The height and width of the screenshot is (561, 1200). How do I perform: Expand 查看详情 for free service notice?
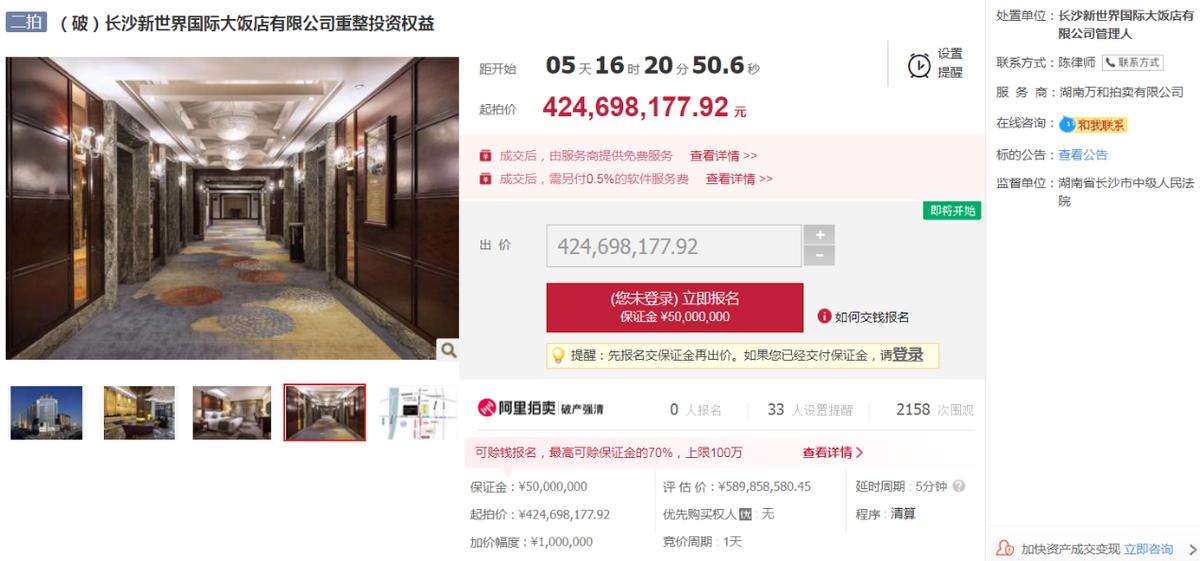click(723, 156)
